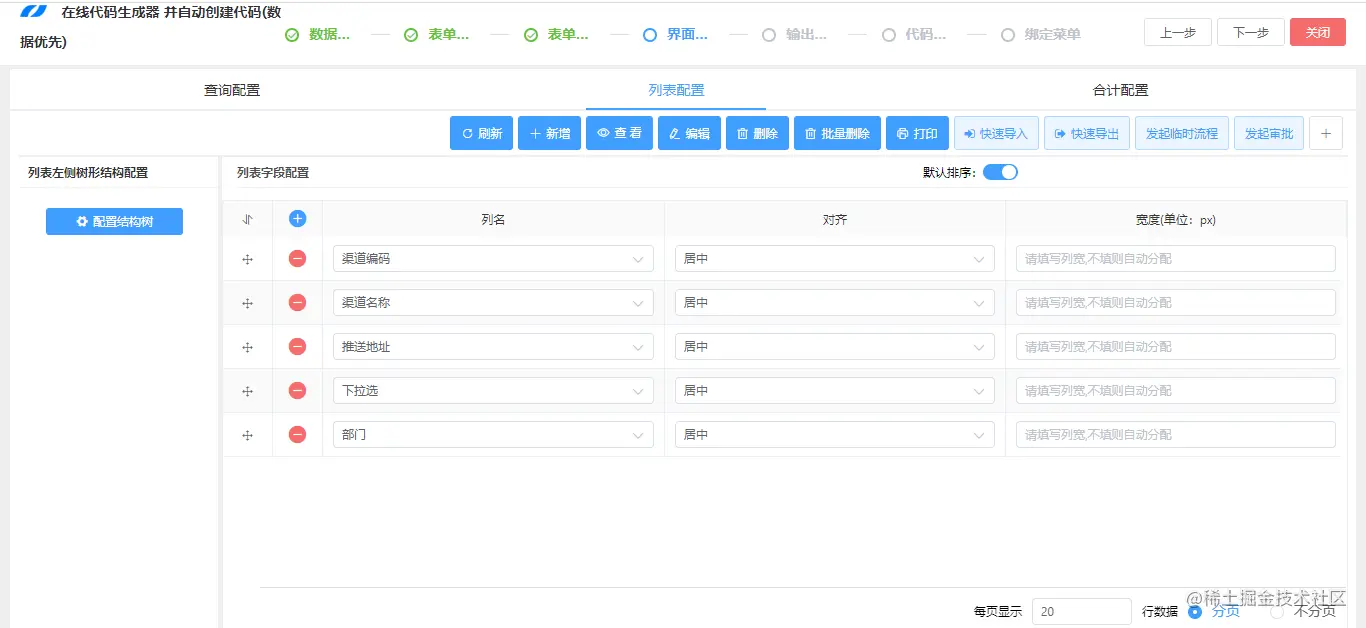The height and width of the screenshot is (628, 1366).
Task: Remove the 渠道编码 row via red minus icon
Action: [x=297, y=258]
